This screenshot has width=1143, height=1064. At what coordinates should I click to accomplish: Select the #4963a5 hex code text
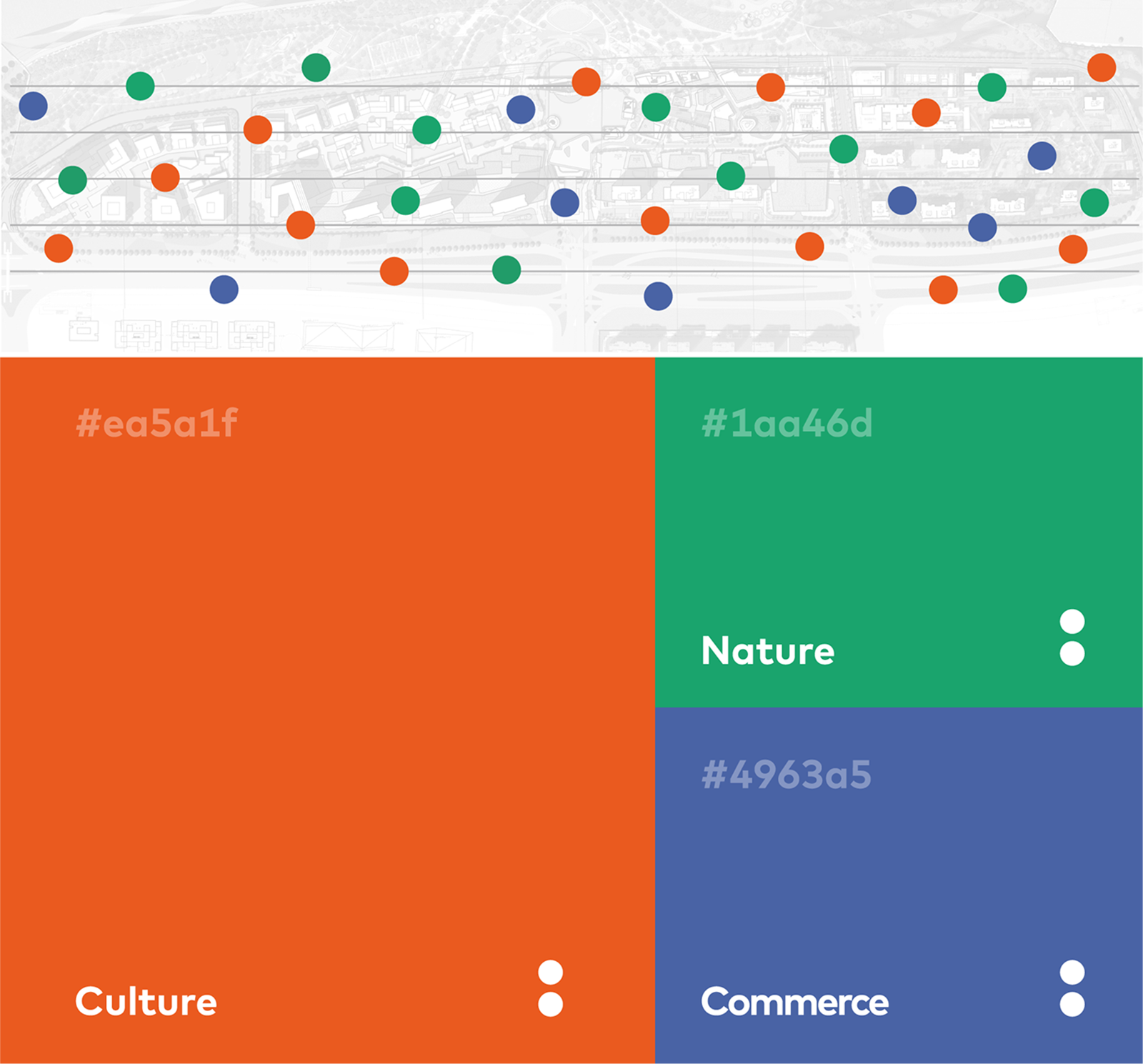coord(786,775)
